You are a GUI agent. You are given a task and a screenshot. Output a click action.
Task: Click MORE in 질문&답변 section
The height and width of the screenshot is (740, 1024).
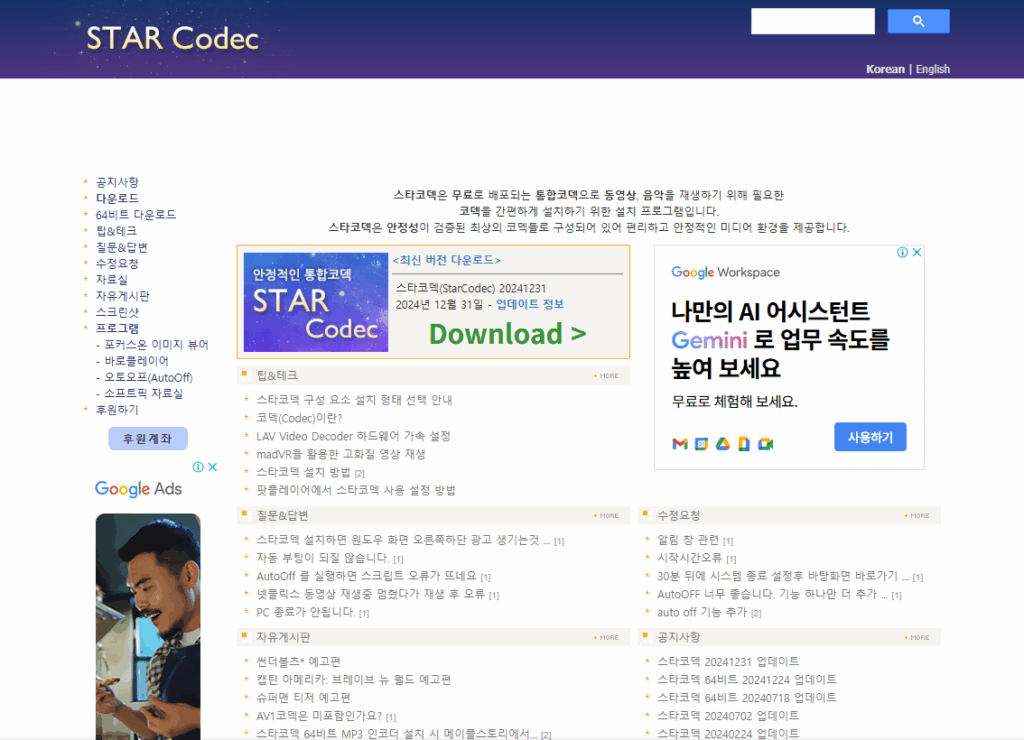click(607, 516)
